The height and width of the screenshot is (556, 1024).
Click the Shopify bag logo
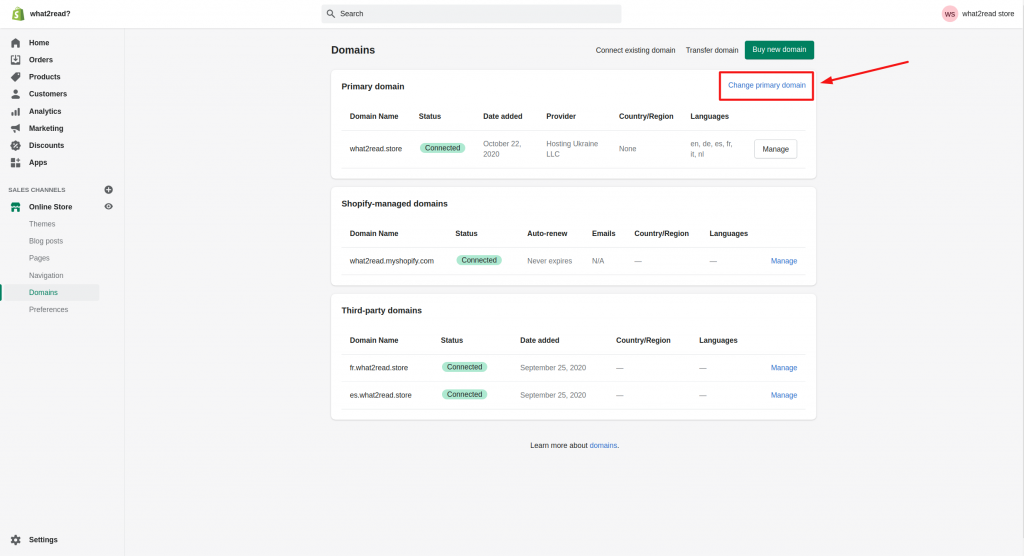click(x=18, y=14)
